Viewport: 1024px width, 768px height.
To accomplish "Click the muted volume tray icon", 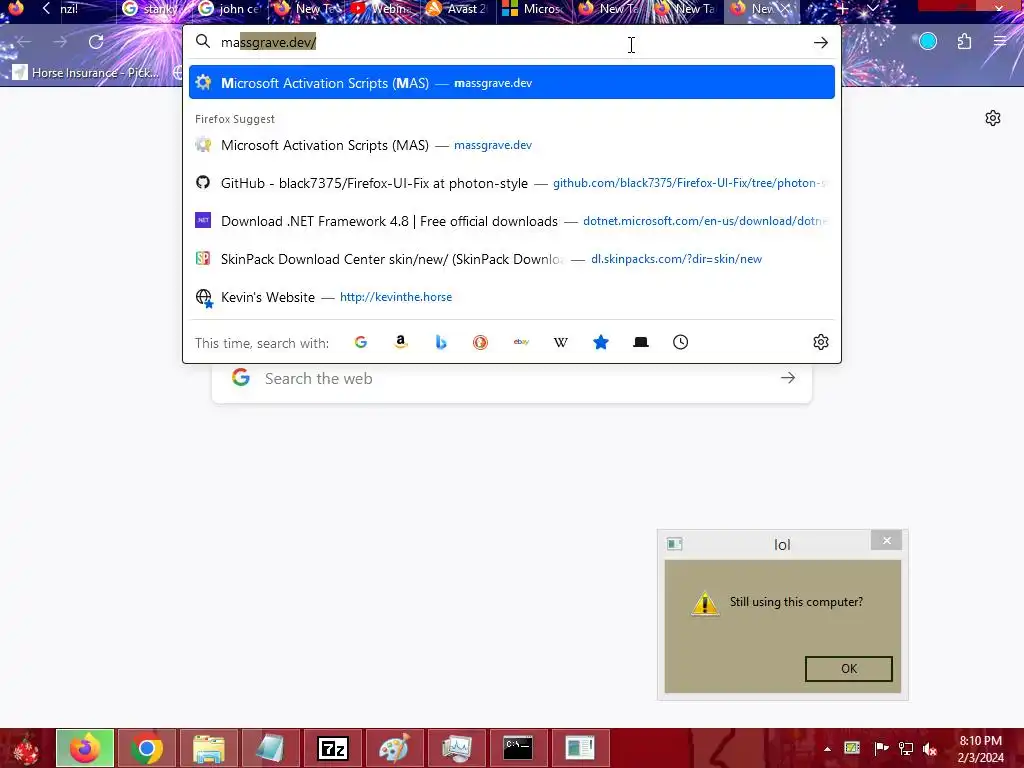I will (929, 748).
